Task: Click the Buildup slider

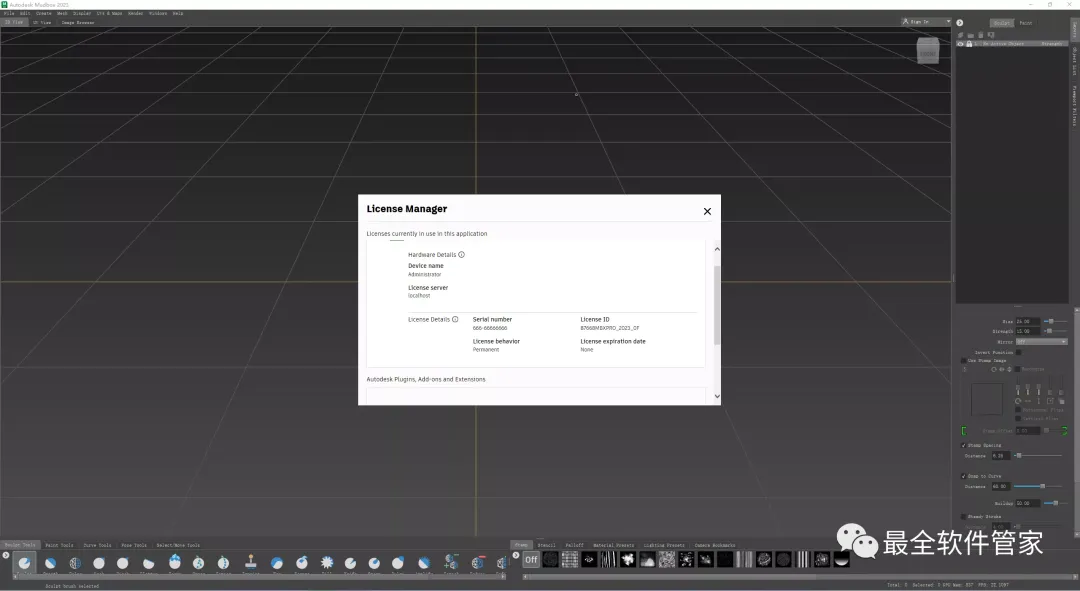Action: (x=1055, y=504)
